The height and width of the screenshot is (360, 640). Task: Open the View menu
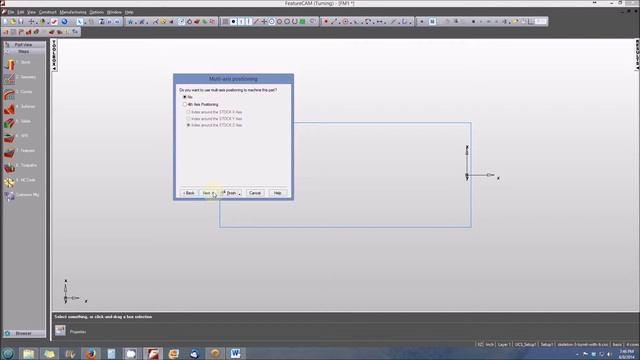click(x=31, y=12)
